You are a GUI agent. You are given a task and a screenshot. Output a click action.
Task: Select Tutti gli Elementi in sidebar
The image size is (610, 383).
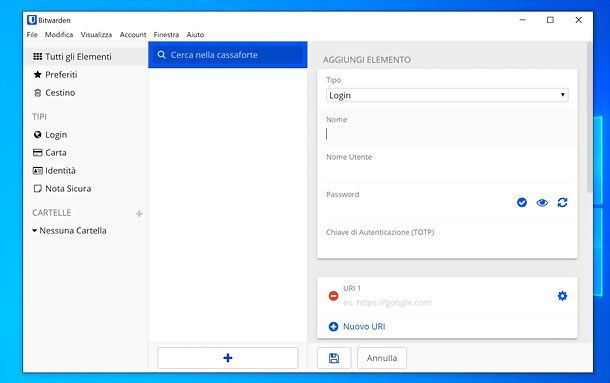coord(85,56)
